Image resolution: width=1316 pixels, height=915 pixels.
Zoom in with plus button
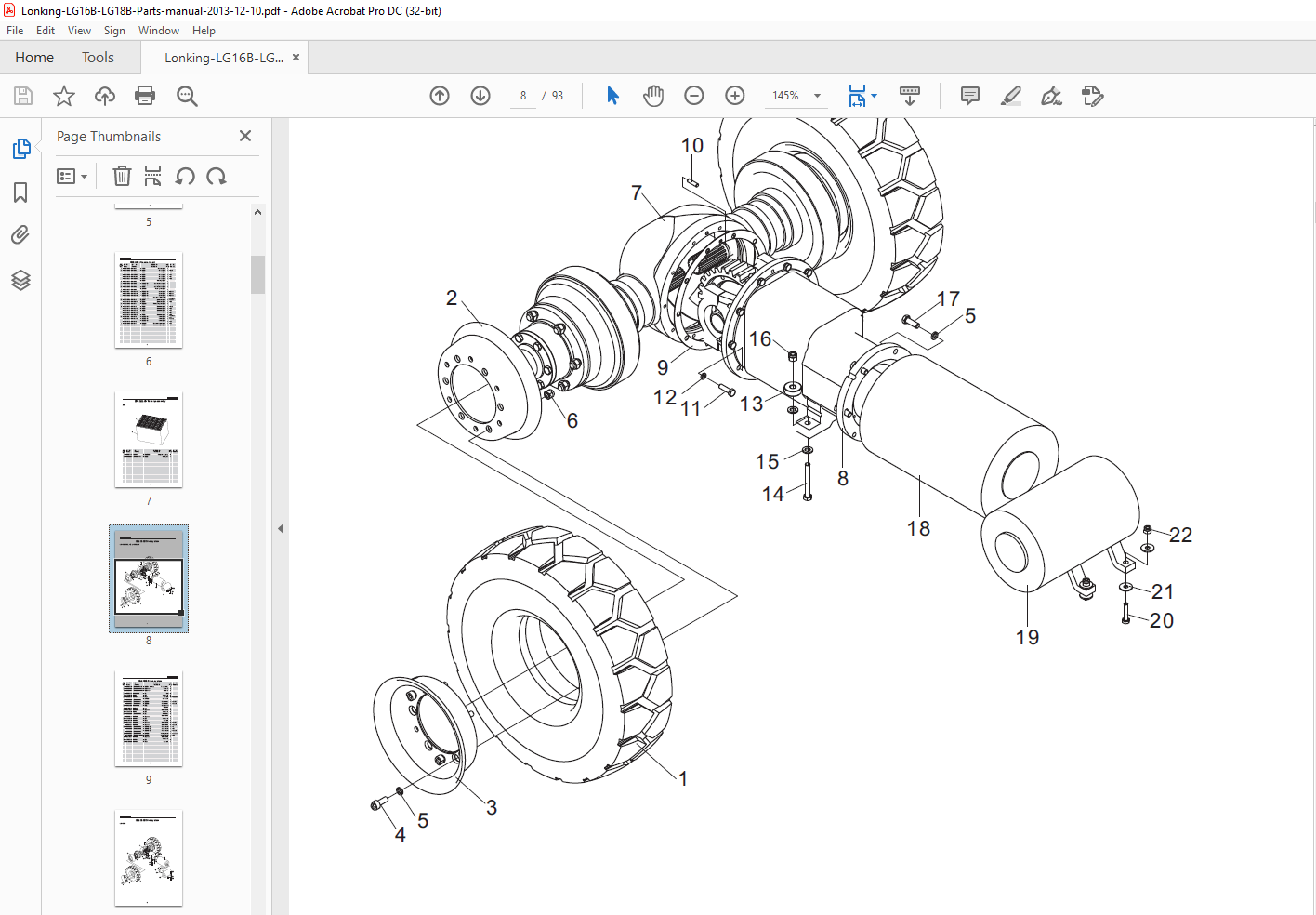click(x=735, y=96)
